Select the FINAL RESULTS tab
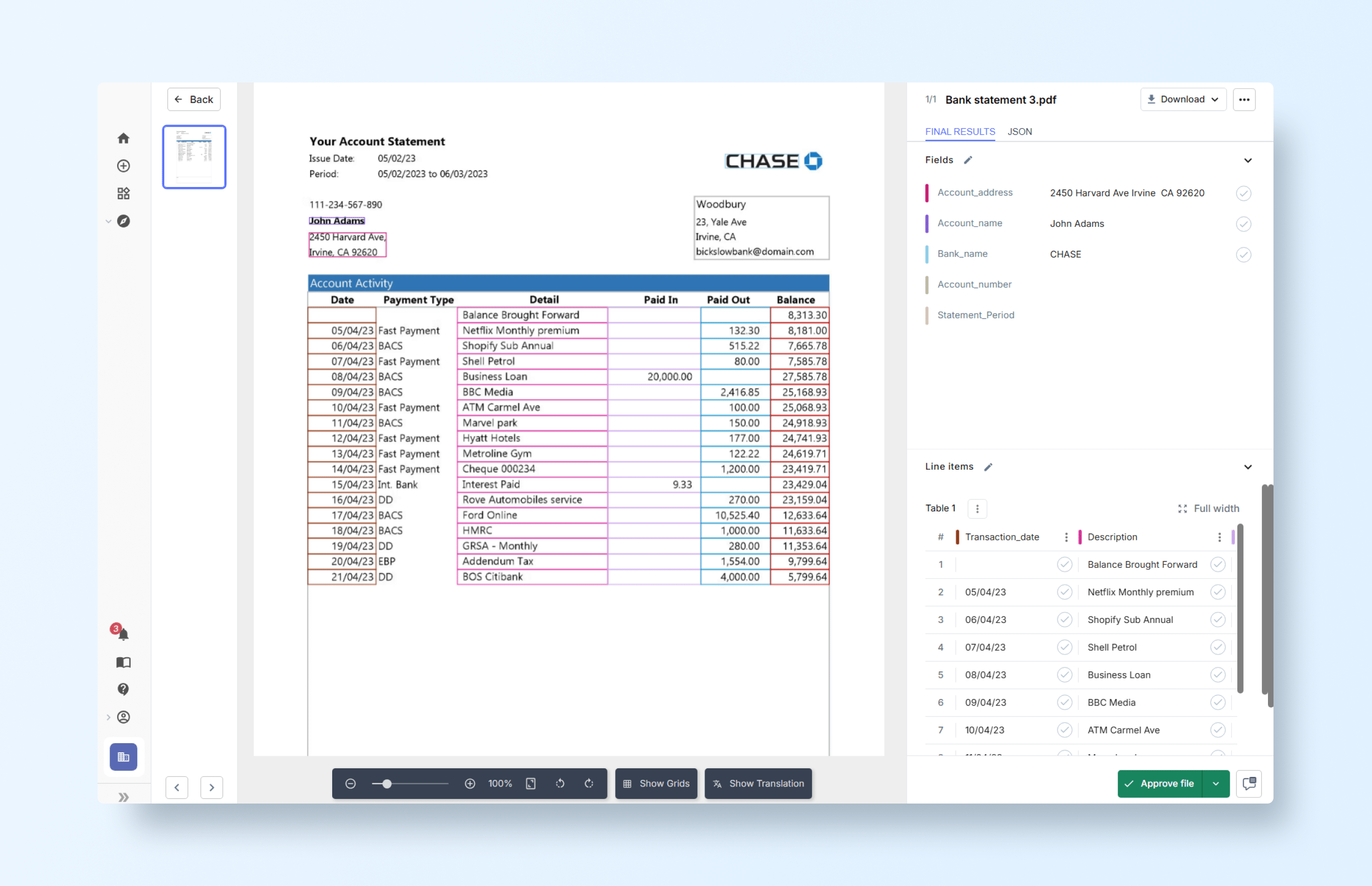Viewport: 1372px width, 886px height. (960, 132)
